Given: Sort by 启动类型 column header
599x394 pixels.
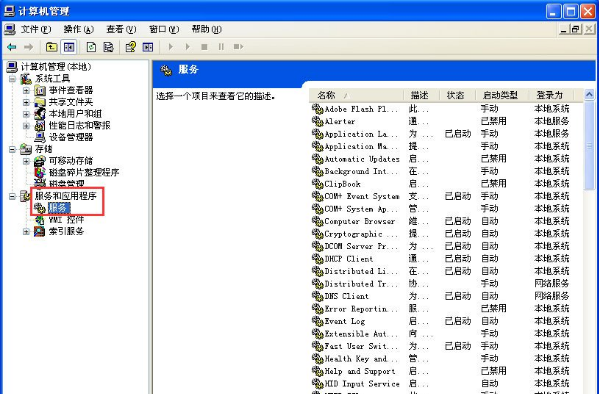Looking at the screenshot, I should pyautogui.click(x=502, y=95).
